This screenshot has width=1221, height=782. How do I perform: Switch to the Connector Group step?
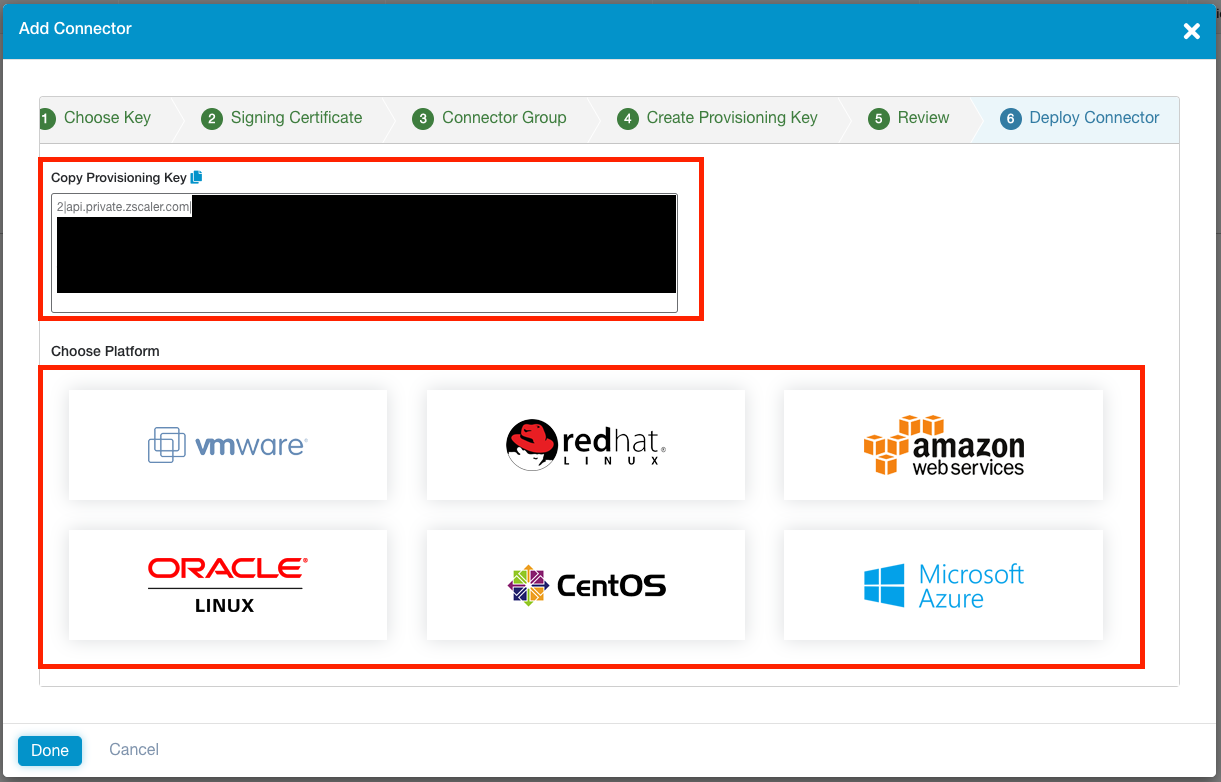504,118
